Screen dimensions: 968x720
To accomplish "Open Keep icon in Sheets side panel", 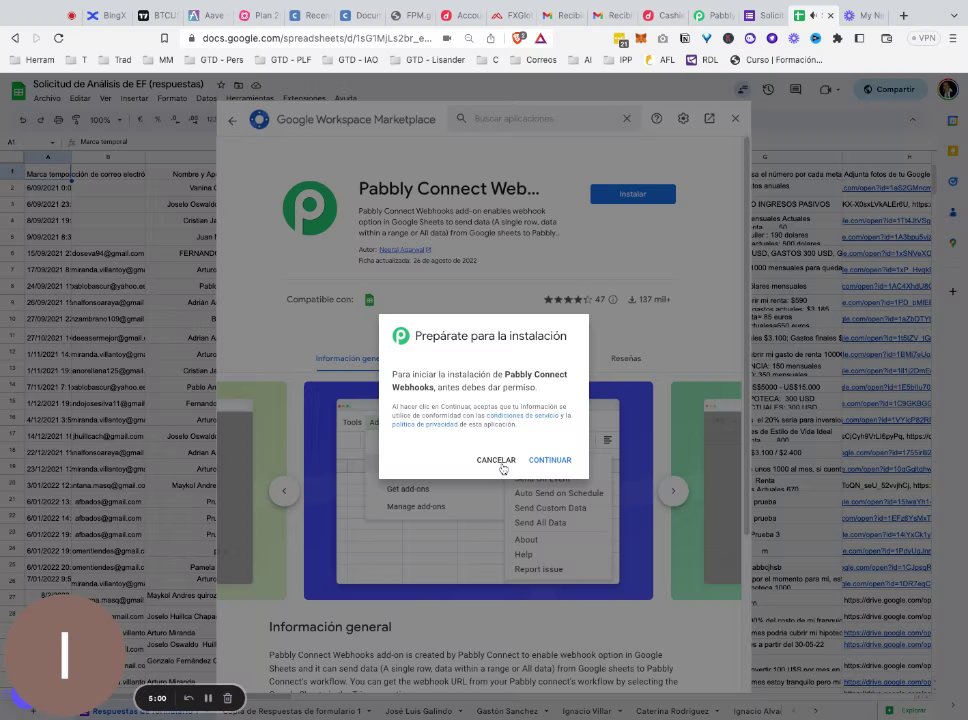I will pyautogui.click(x=953, y=151).
